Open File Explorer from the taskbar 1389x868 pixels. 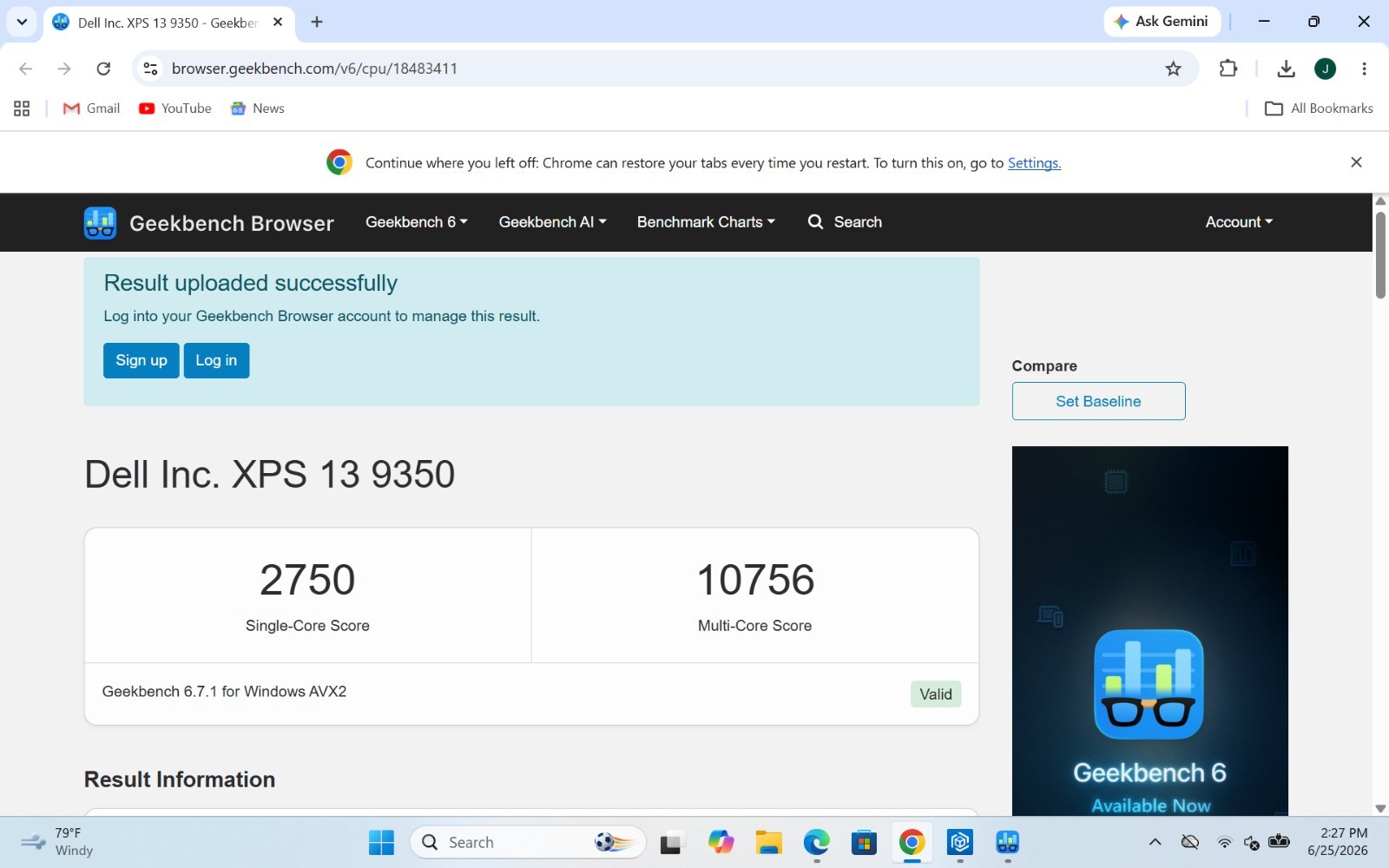click(768, 842)
